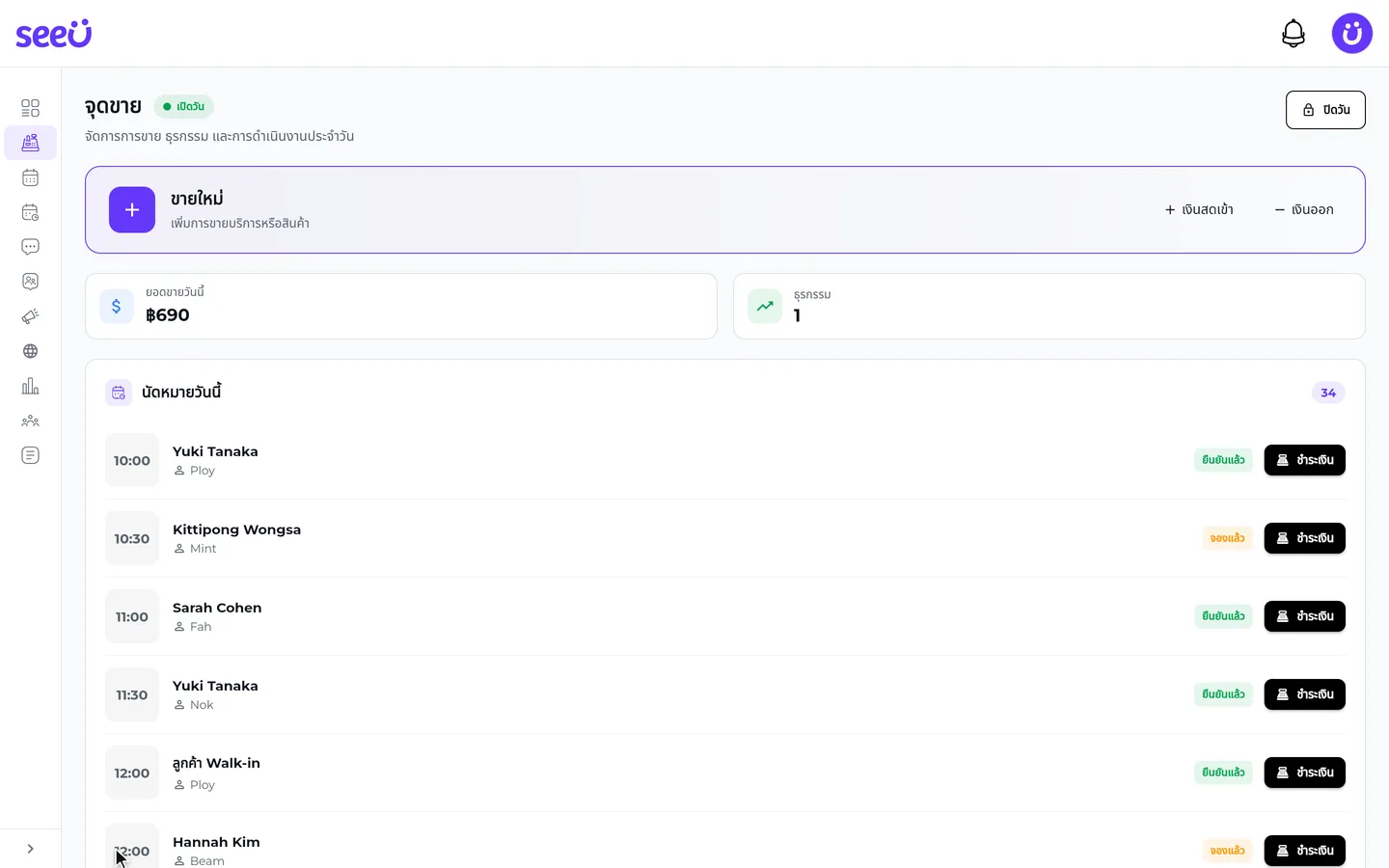This screenshot has width=1389, height=868.
Task: Click the name Sarah Cohen
Action: tap(217, 608)
